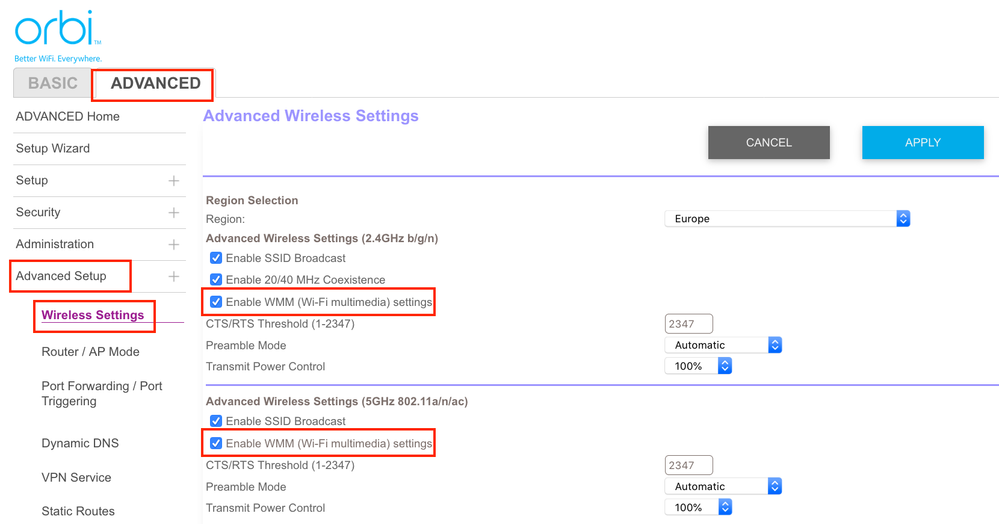Viewport: 999px width, 524px height.
Task: Expand the Setup menu plus icon
Action: pyautogui.click(x=173, y=181)
